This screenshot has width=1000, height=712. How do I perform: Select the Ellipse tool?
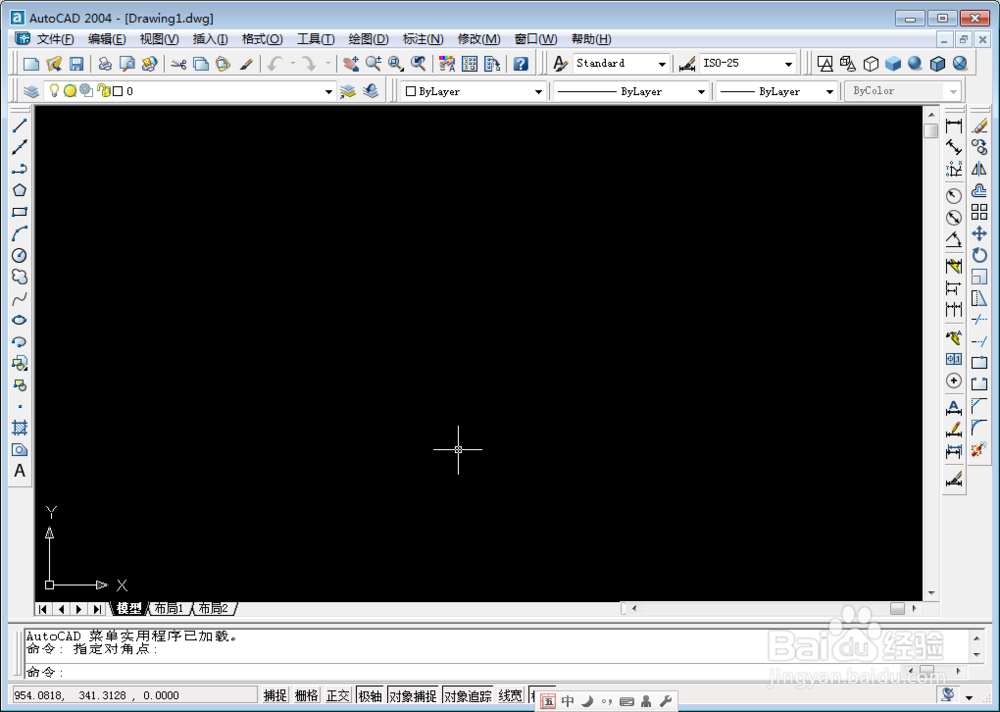pos(20,320)
